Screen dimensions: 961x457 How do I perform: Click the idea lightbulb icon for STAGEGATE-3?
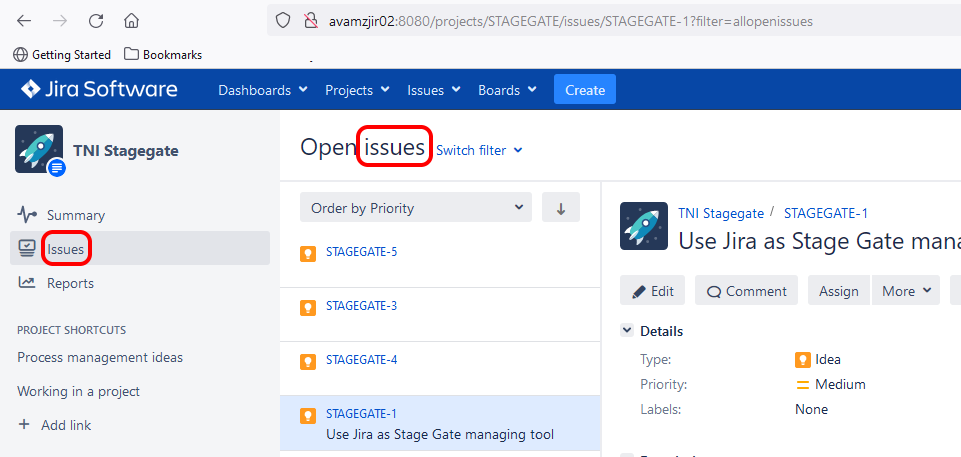pos(308,308)
